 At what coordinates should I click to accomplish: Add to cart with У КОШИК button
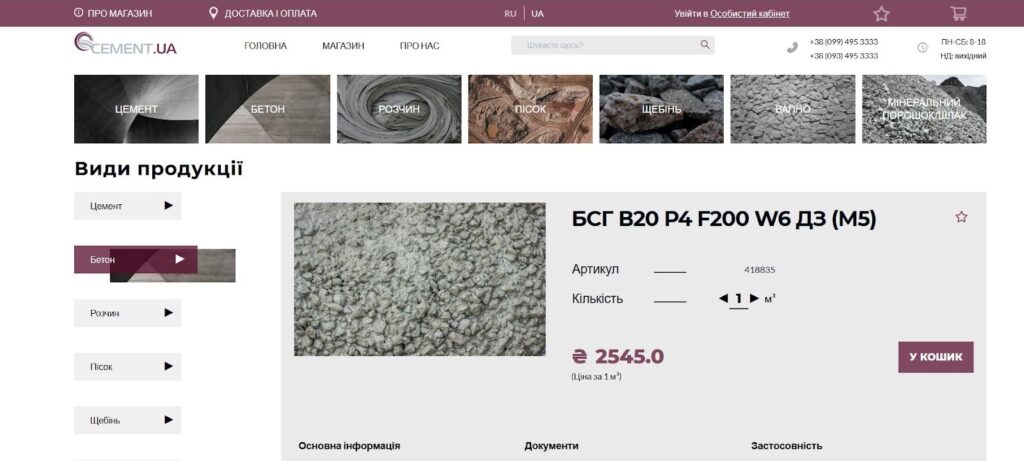[936, 357]
